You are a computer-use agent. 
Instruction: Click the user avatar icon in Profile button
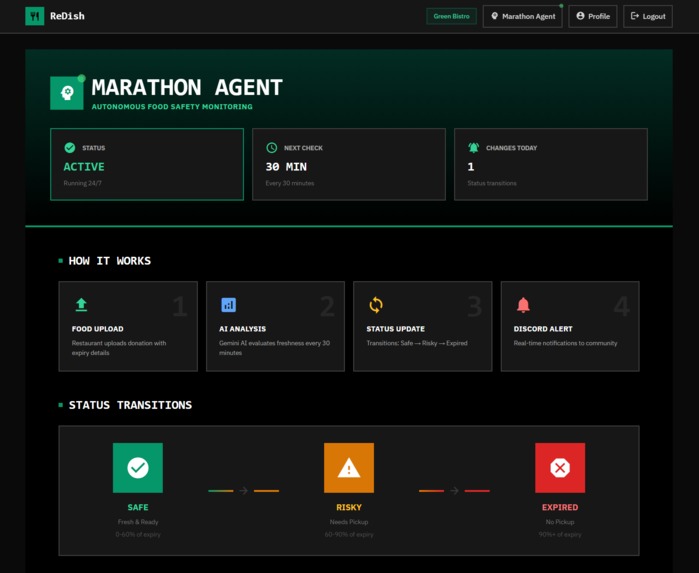point(580,16)
